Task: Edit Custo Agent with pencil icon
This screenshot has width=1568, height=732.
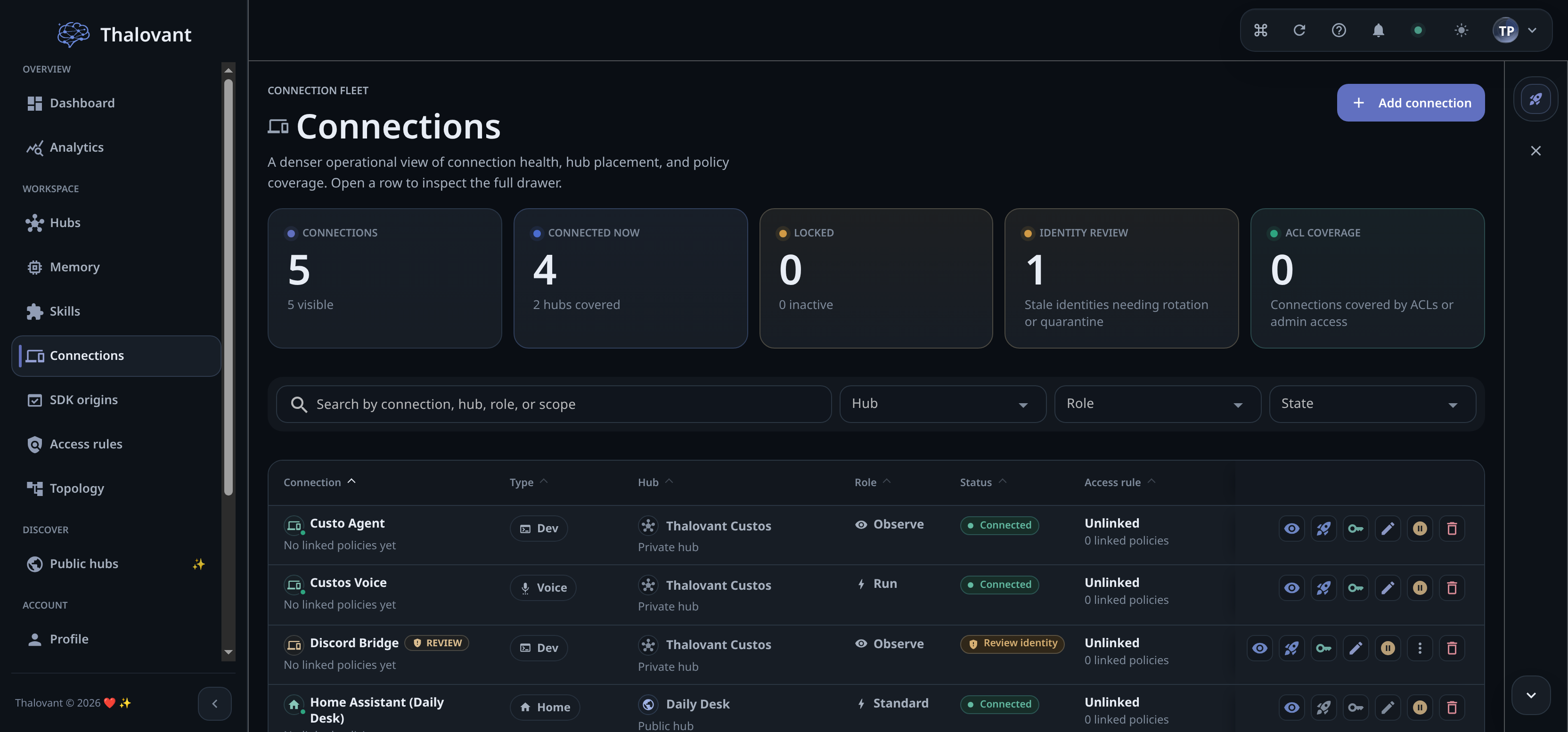Action: click(x=1387, y=529)
